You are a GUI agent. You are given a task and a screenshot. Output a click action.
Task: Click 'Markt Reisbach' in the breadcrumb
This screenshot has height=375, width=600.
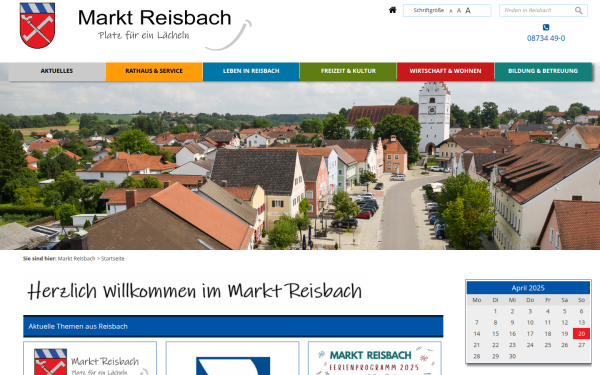coord(77,259)
